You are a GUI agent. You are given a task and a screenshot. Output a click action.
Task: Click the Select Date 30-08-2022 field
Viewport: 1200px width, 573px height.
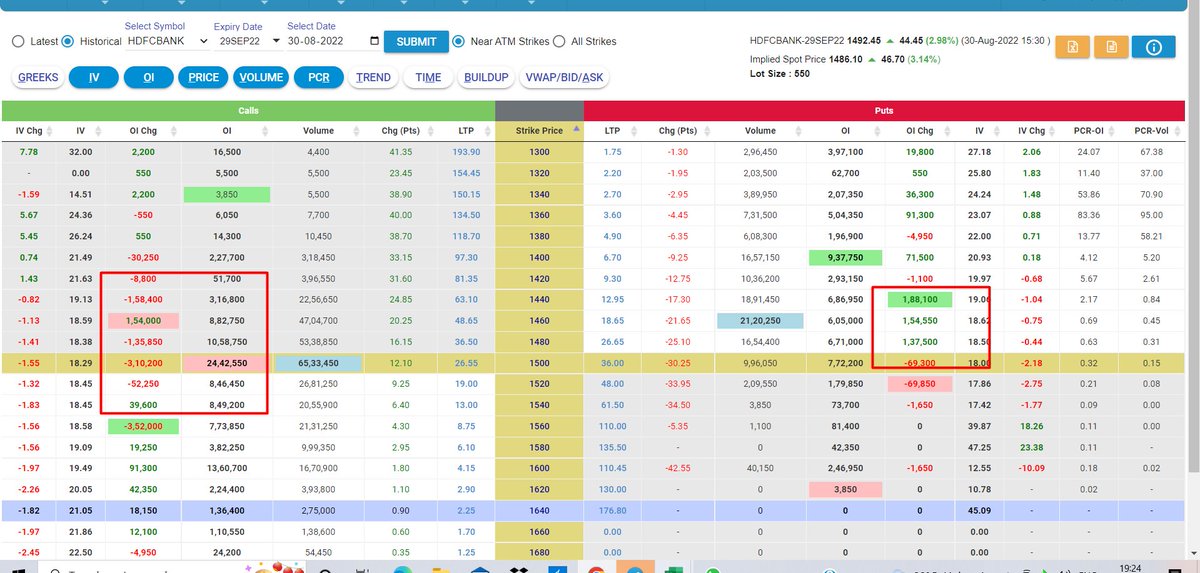(x=332, y=42)
